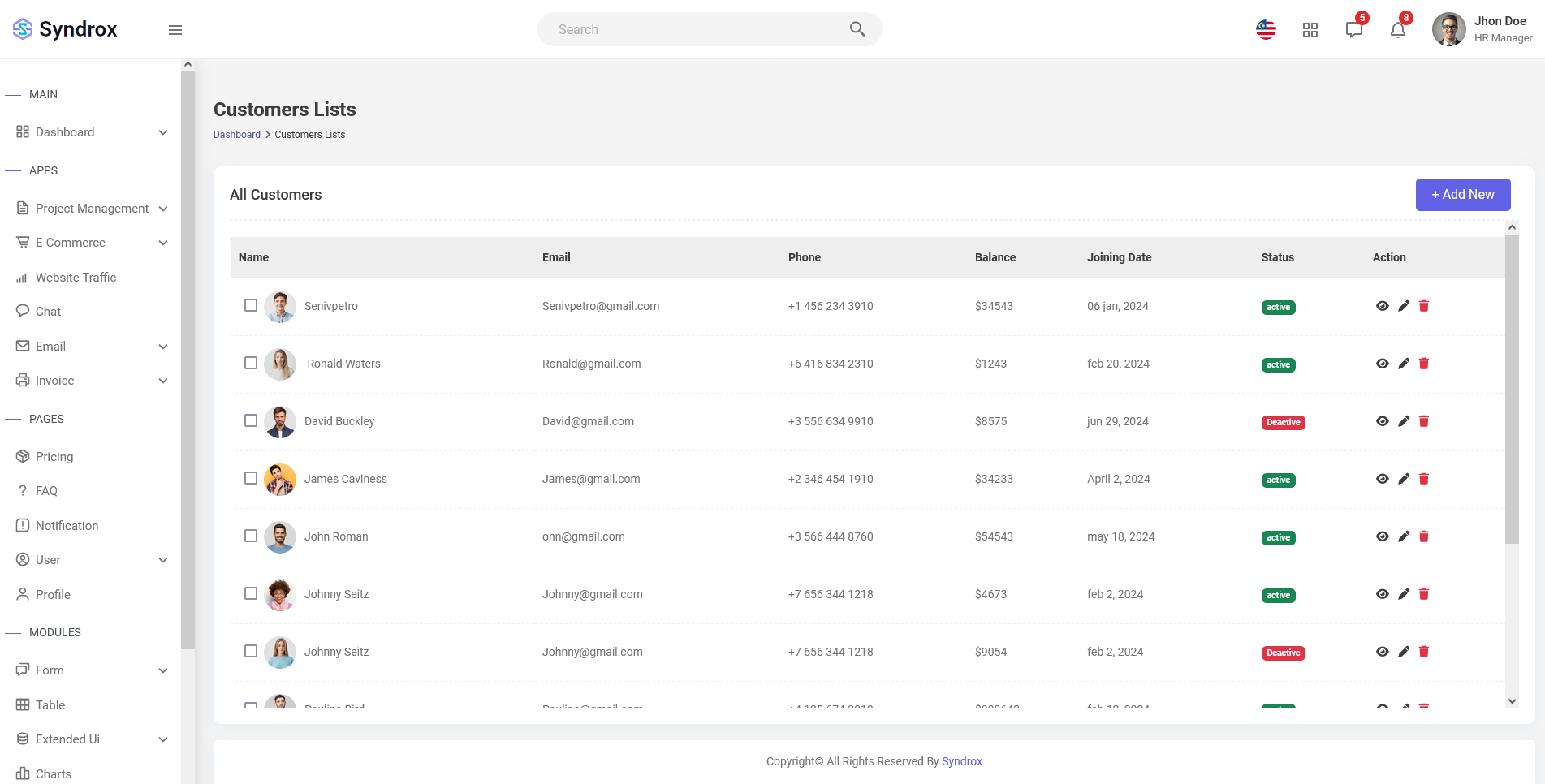Open the apps grid icon in header
This screenshot has height=784, width=1545.
[x=1310, y=30]
